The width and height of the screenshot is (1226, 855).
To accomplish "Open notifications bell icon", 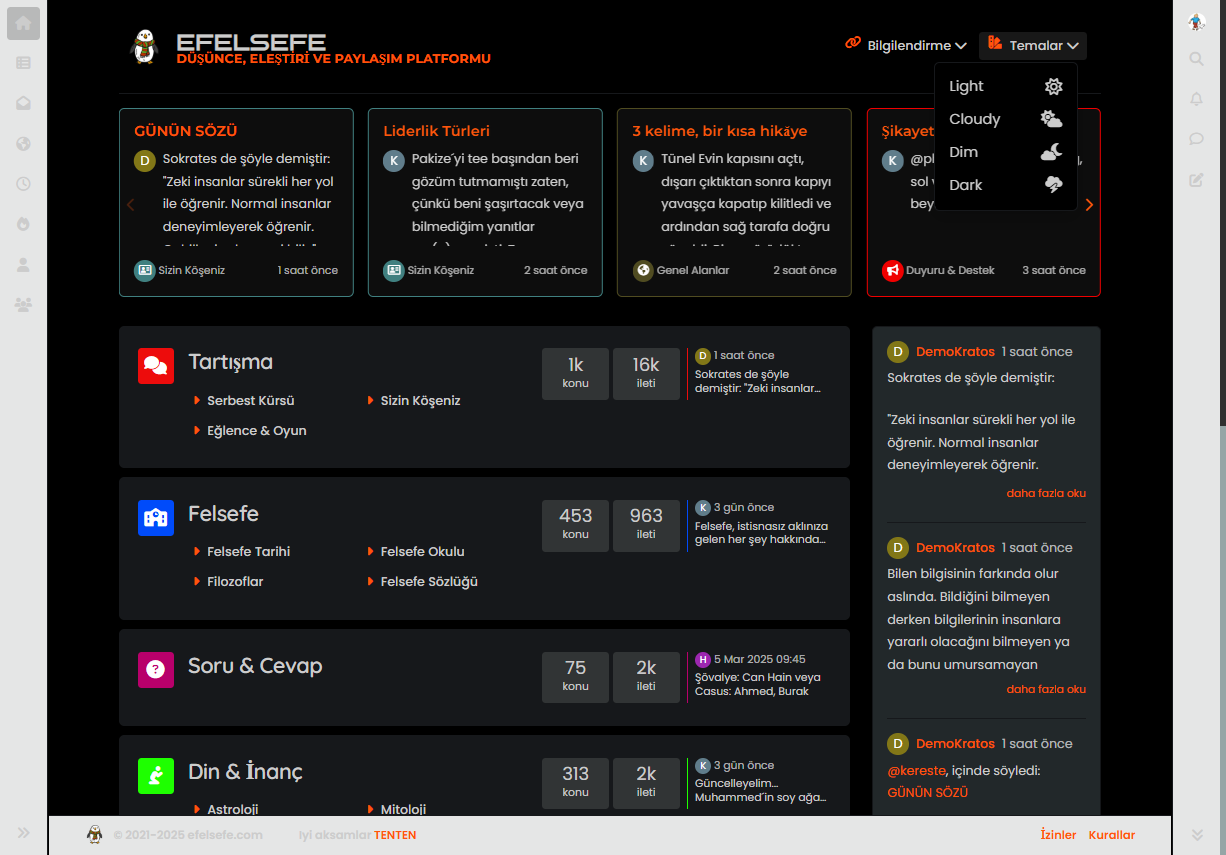I will pyautogui.click(x=1196, y=99).
